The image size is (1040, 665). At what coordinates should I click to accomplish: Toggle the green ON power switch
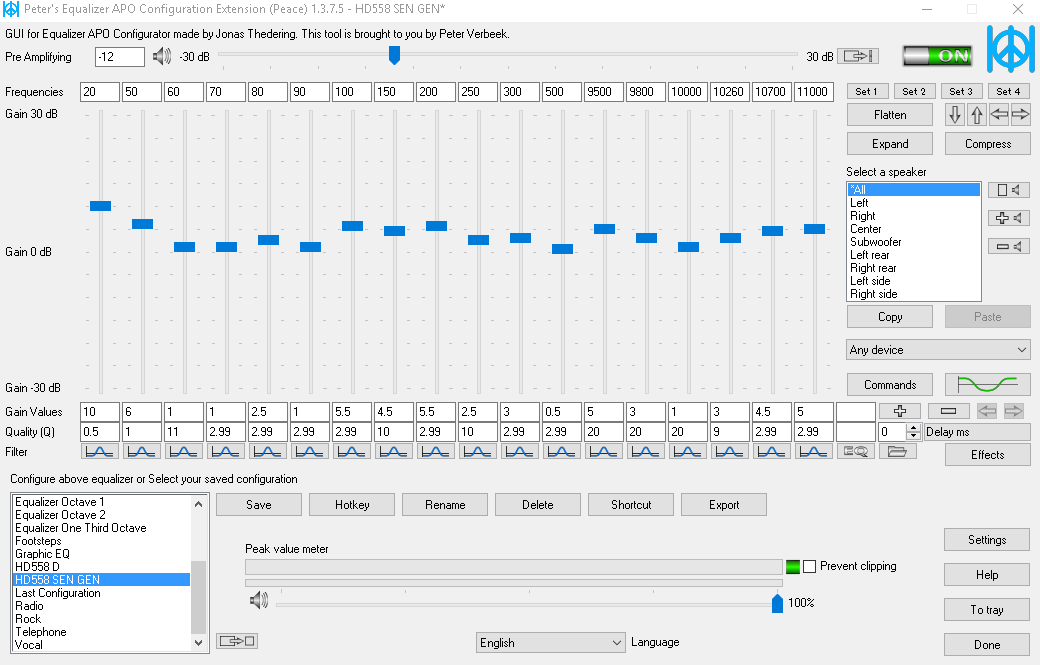coord(937,56)
